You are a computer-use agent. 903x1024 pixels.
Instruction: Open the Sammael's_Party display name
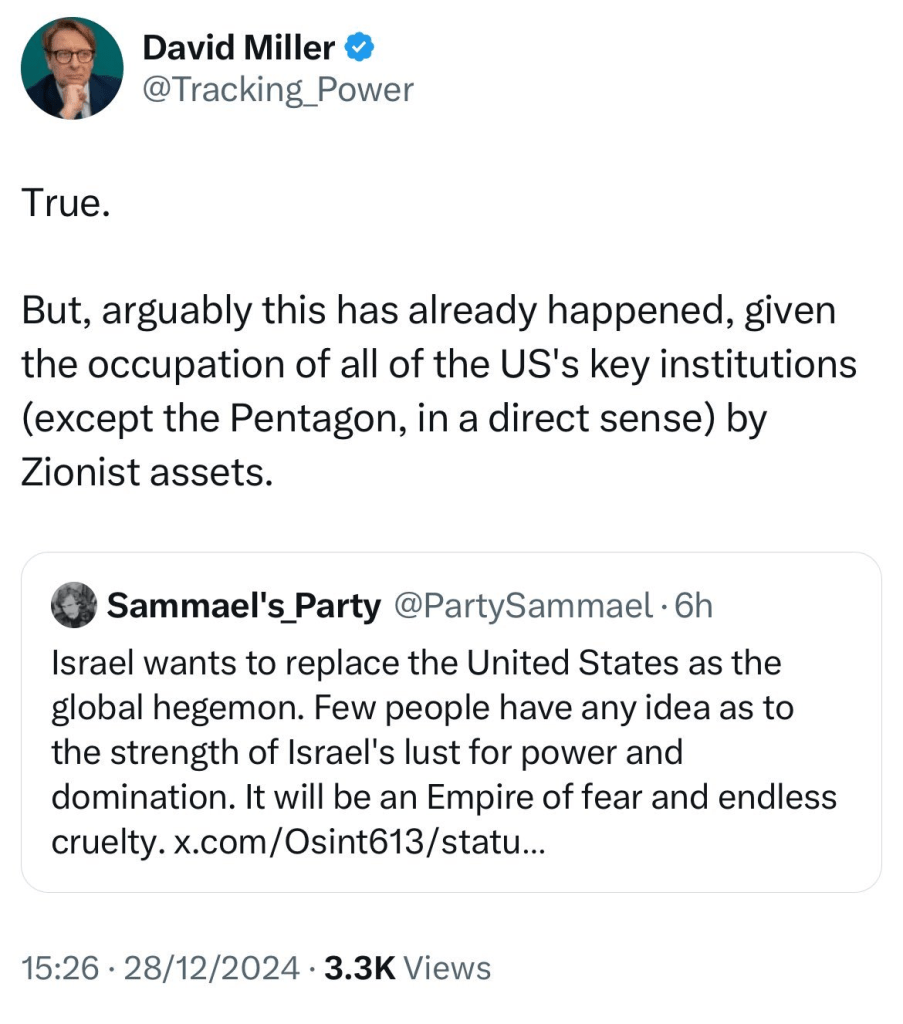243,605
